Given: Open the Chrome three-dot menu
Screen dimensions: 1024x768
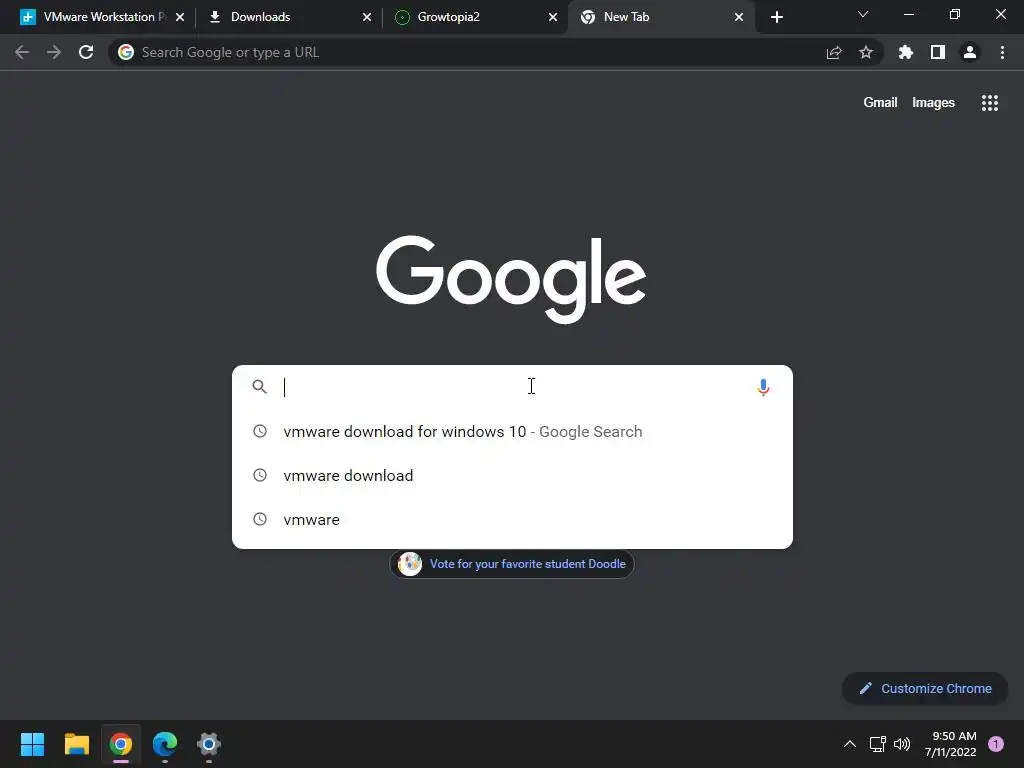Looking at the screenshot, I should click(x=1002, y=52).
